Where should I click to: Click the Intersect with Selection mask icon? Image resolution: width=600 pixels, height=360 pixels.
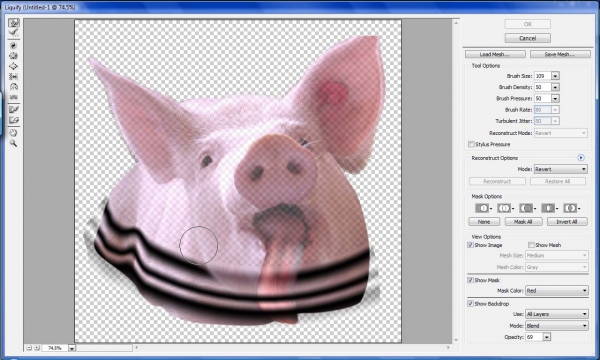pos(549,208)
